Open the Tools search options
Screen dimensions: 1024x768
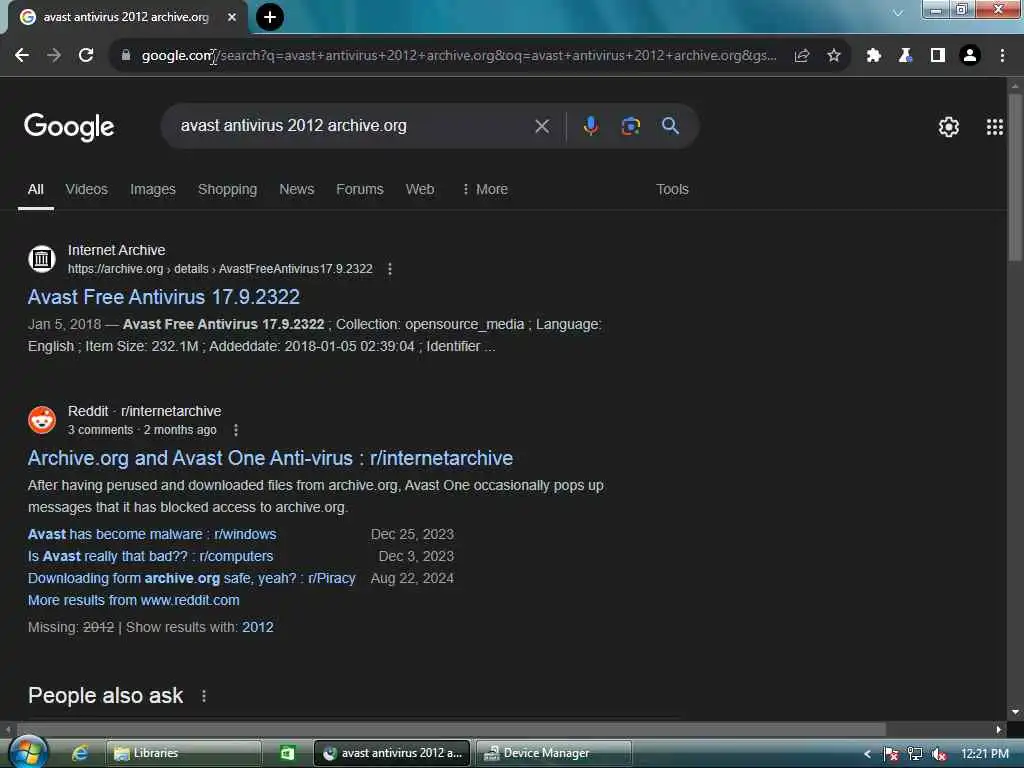tap(672, 189)
